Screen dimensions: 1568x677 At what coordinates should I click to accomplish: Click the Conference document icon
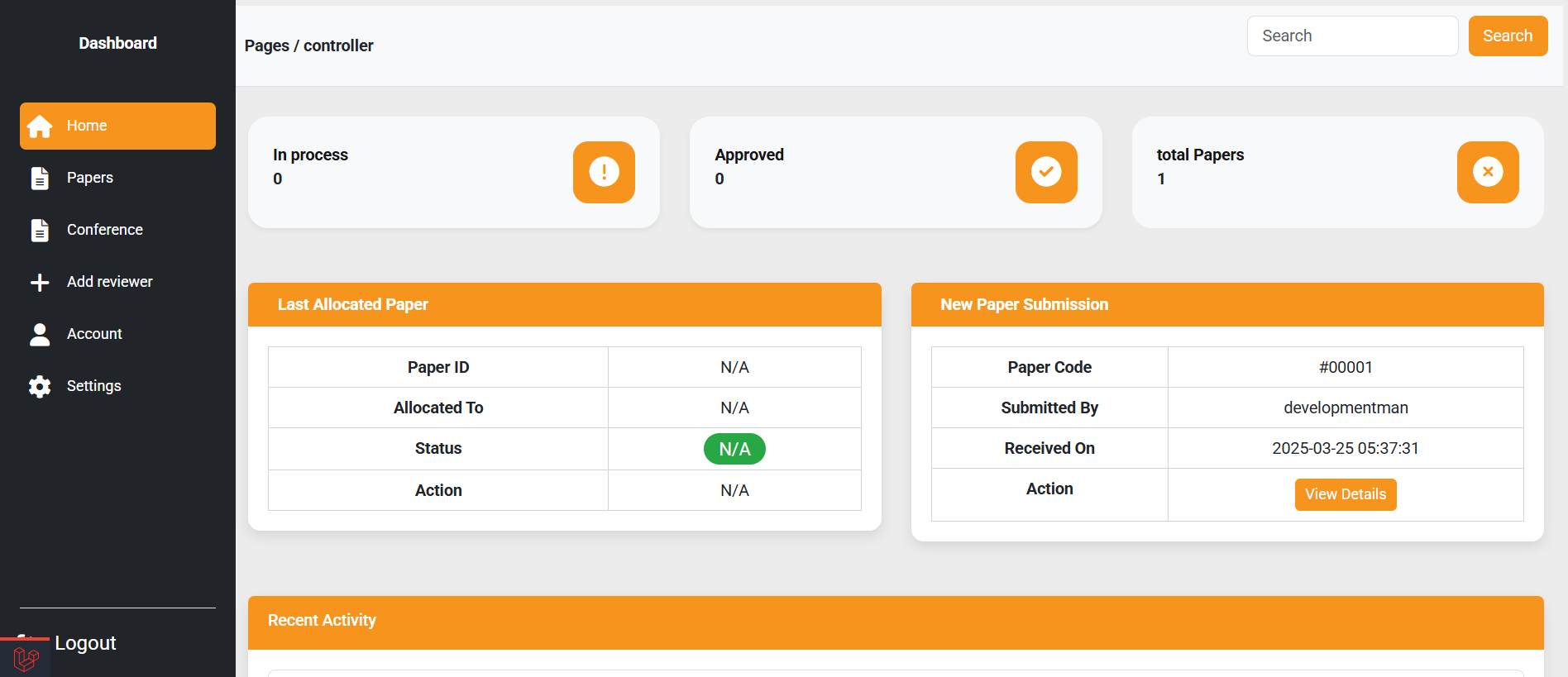point(40,231)
